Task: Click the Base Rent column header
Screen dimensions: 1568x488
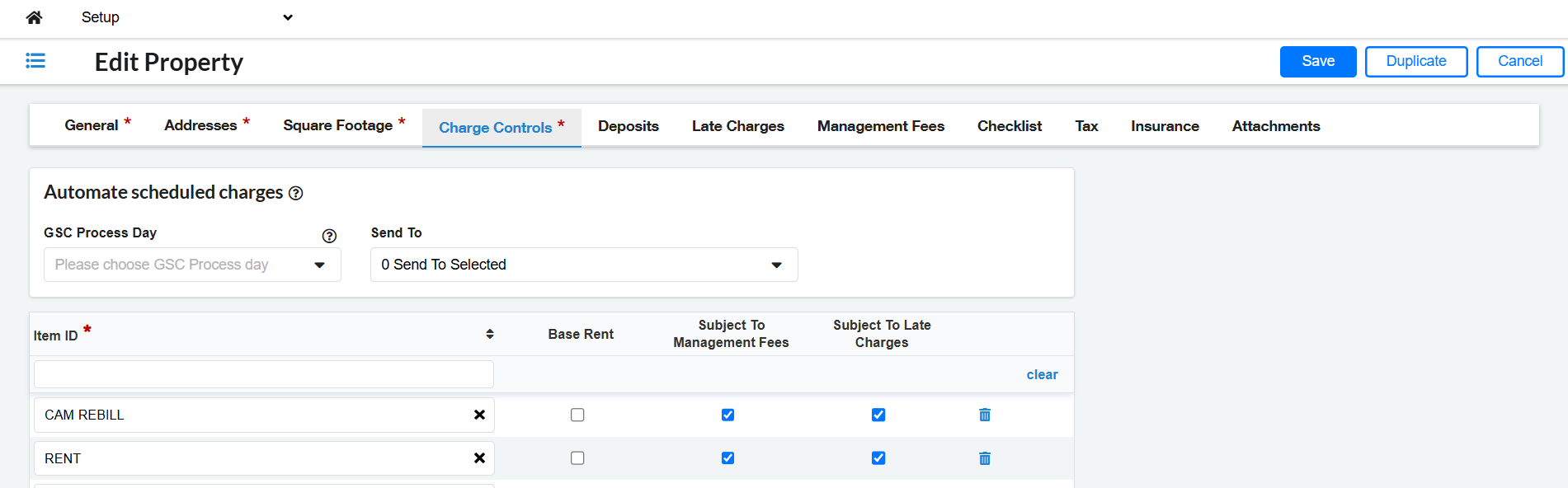Action: 581,334
